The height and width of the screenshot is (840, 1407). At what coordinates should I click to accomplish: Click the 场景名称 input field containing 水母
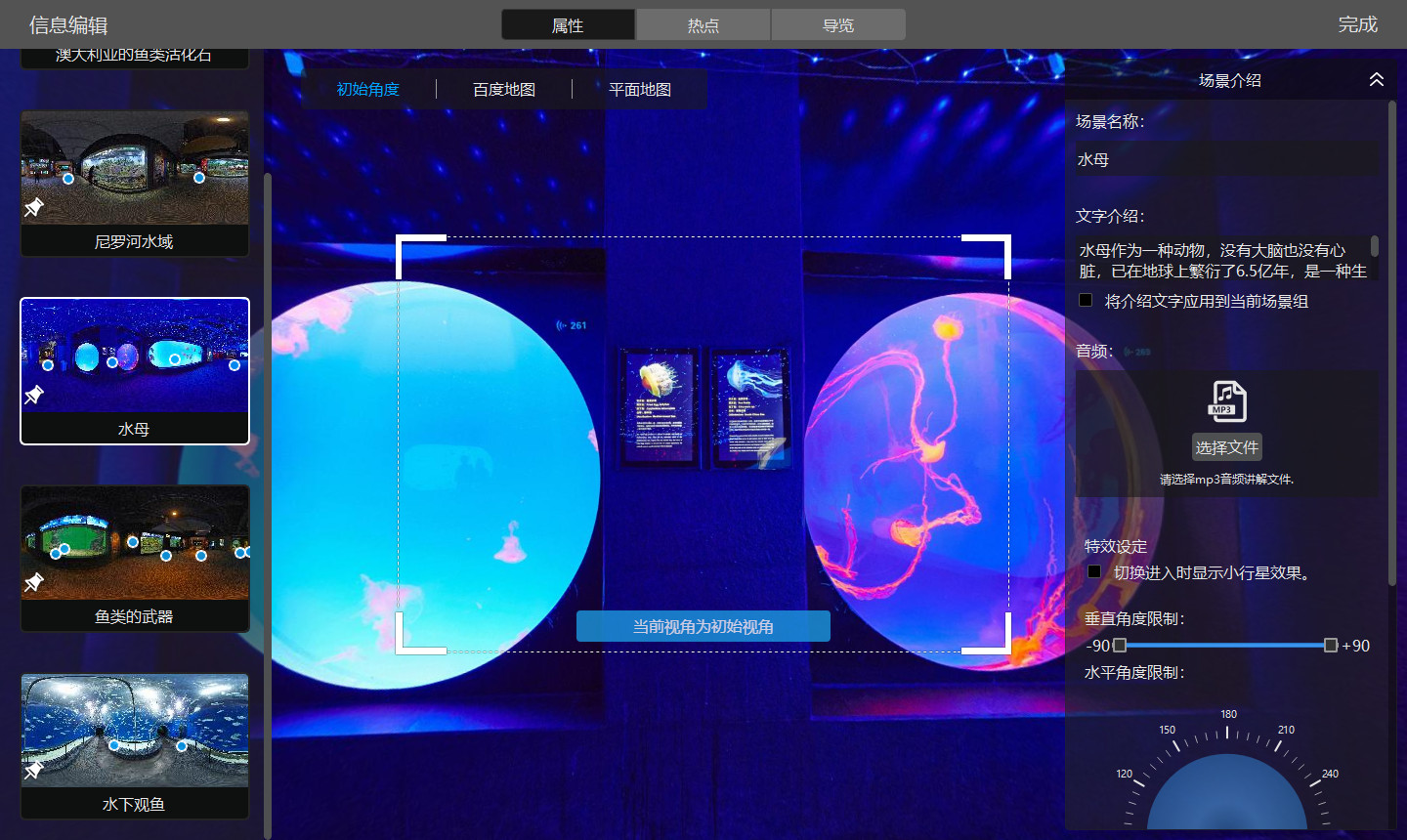point(1227,159)
